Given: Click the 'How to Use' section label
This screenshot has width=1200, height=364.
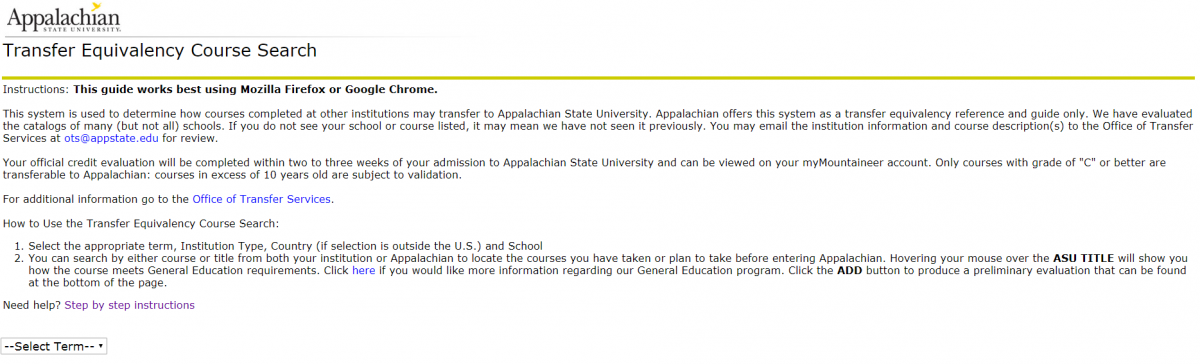Looking at the screenshot, I should (141, 223).
